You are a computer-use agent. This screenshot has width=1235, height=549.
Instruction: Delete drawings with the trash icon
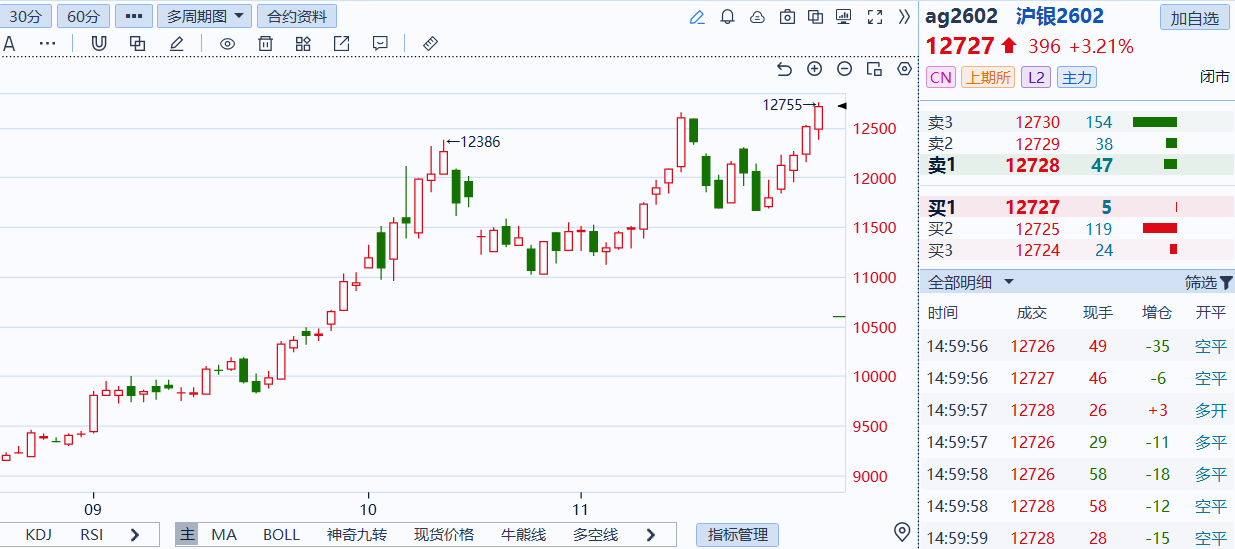(x=265, y=44)
